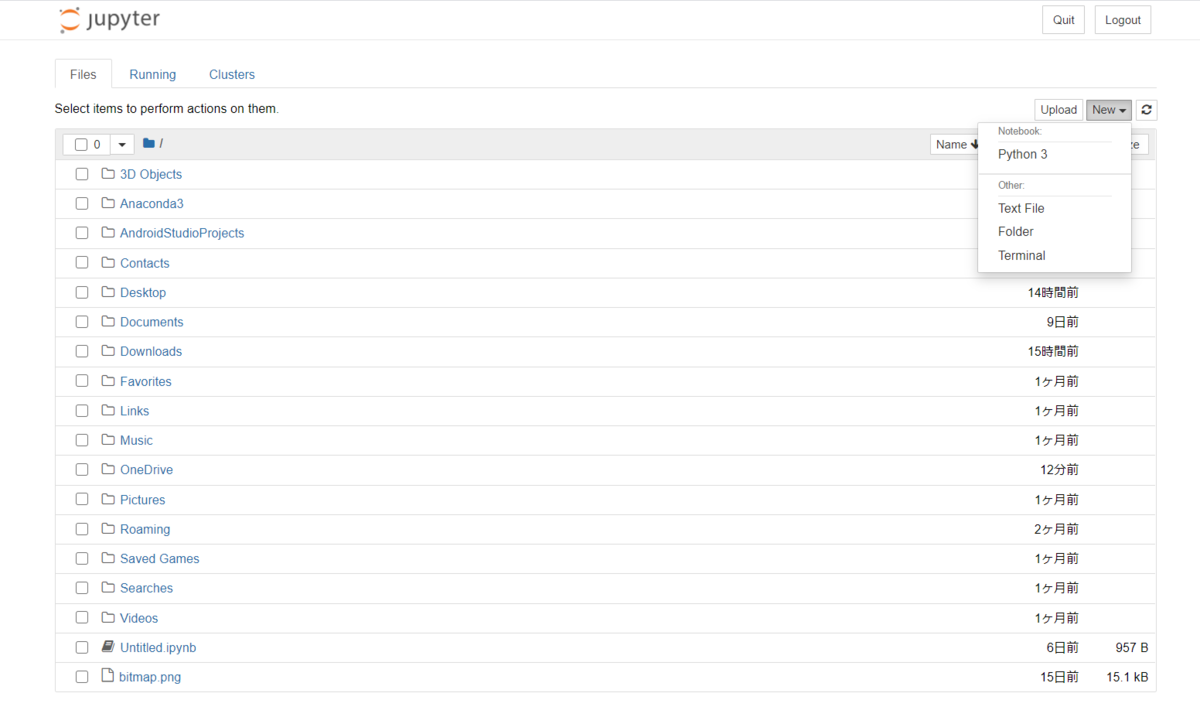Select the Files tab
The width and height of the screenshot is (1200, 717).
pos(83,74)
